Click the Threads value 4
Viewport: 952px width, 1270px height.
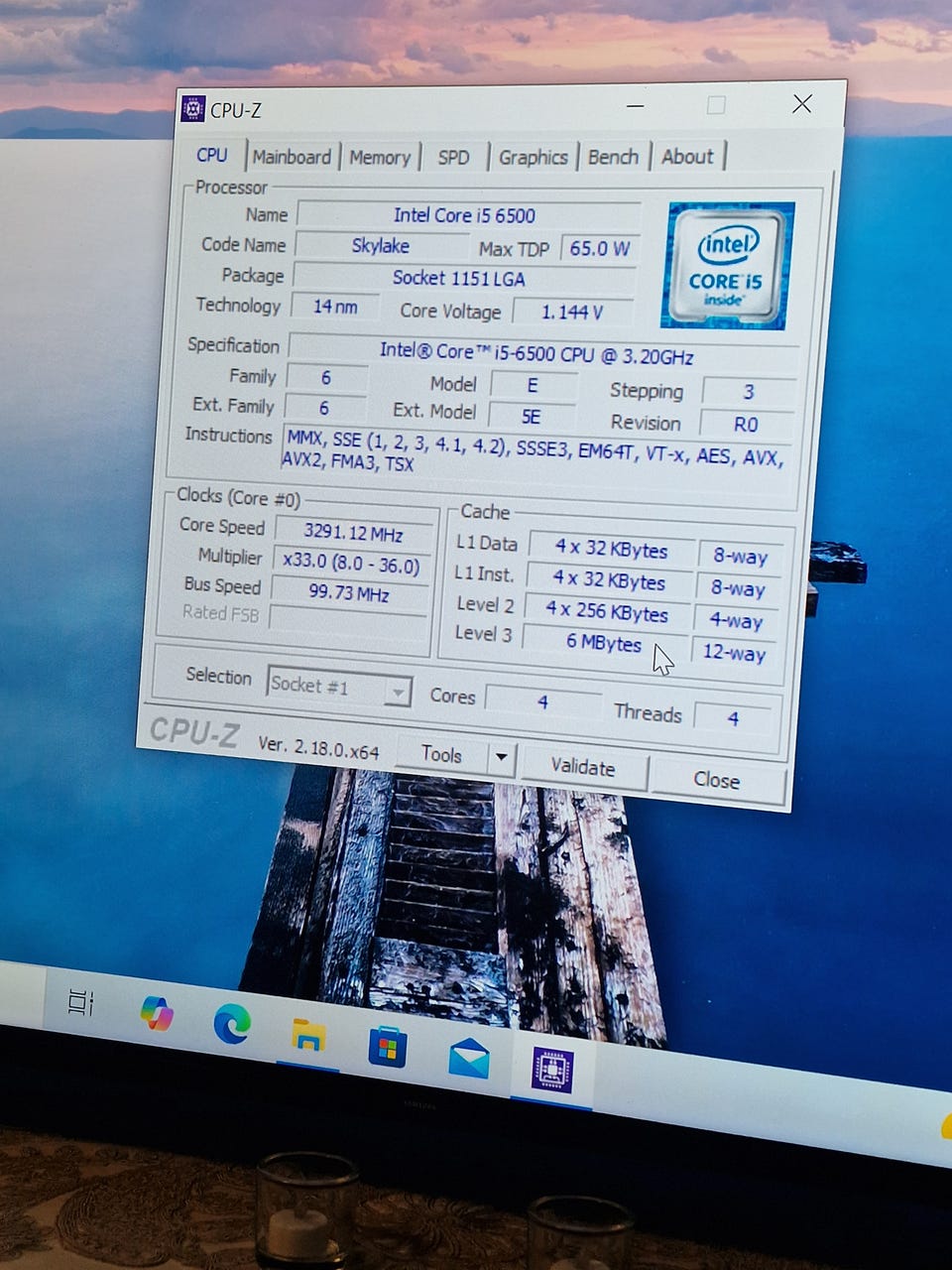pyautogui.click(x=733, y=717)
